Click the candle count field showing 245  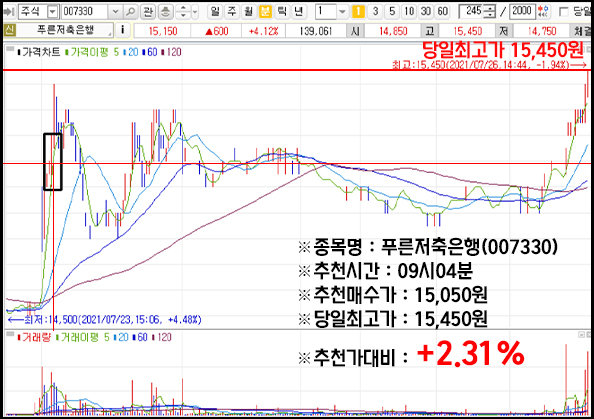[x=471, y=12]
